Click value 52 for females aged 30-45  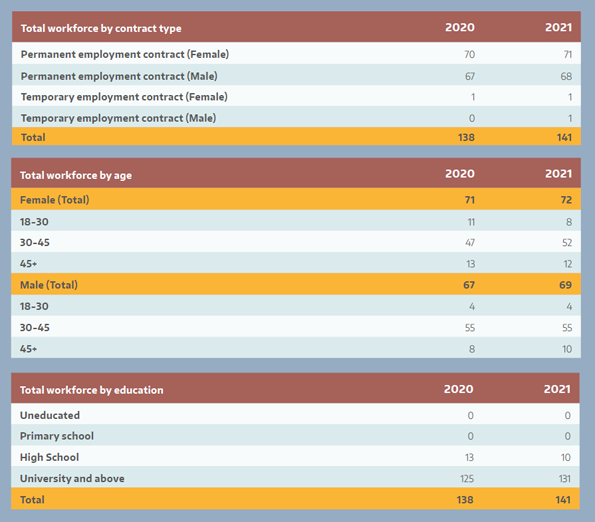tap(567, 242)
